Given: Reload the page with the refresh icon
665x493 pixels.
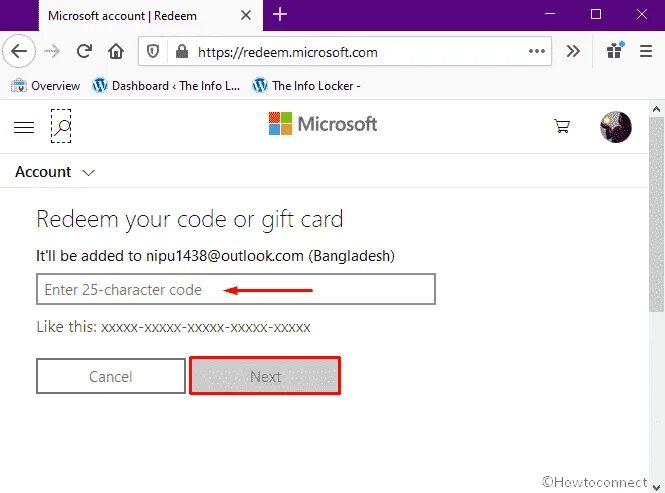Looking at the screenshot, I should (84, 52).
